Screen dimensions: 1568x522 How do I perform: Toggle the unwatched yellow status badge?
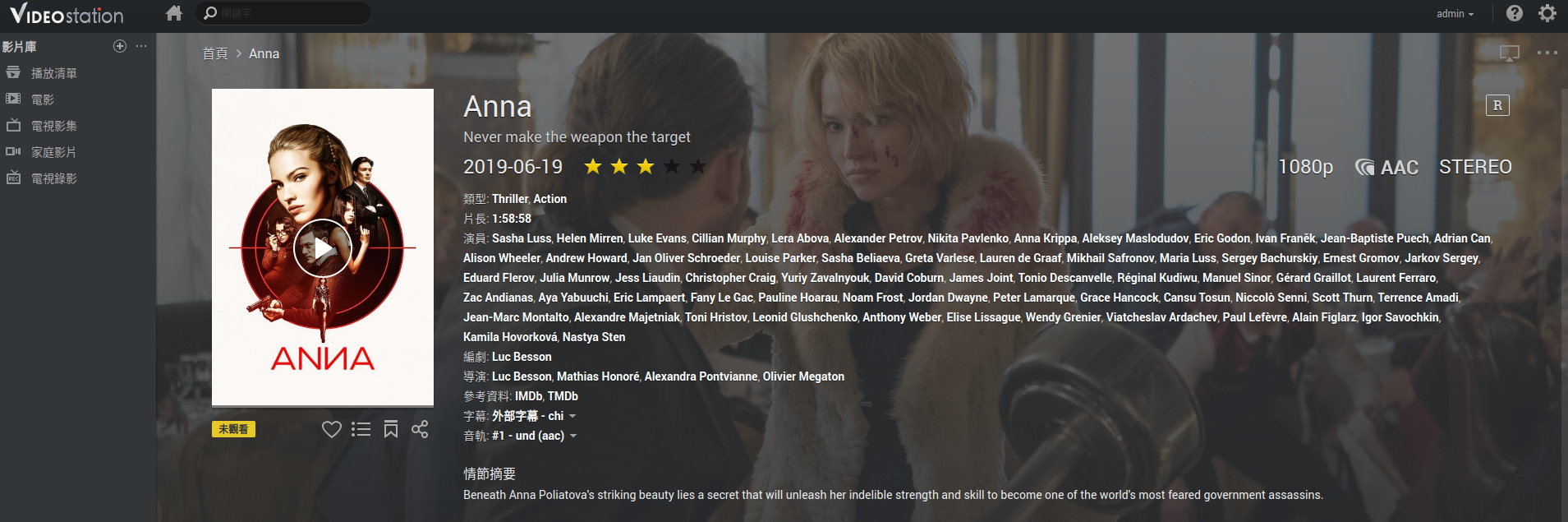click(233, 429)
